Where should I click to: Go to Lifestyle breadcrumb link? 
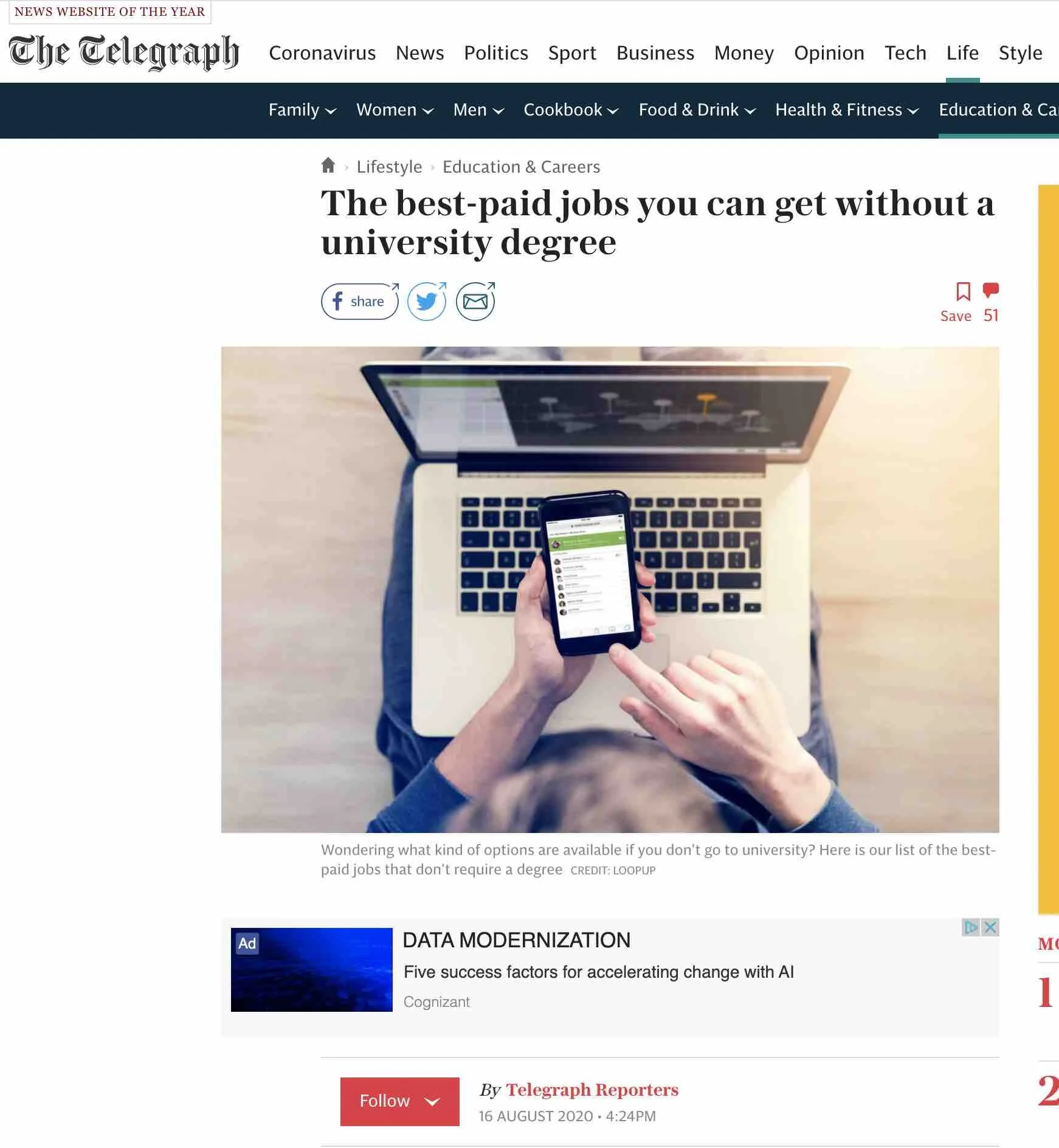coord(389,167)
